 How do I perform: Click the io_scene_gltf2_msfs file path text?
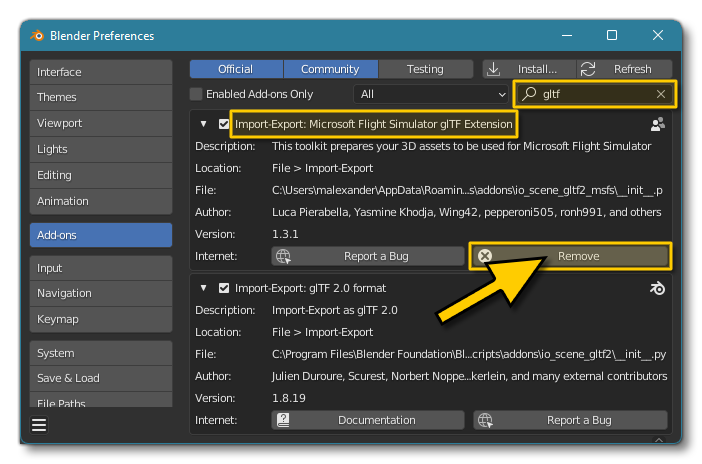(x=467, y=190)
